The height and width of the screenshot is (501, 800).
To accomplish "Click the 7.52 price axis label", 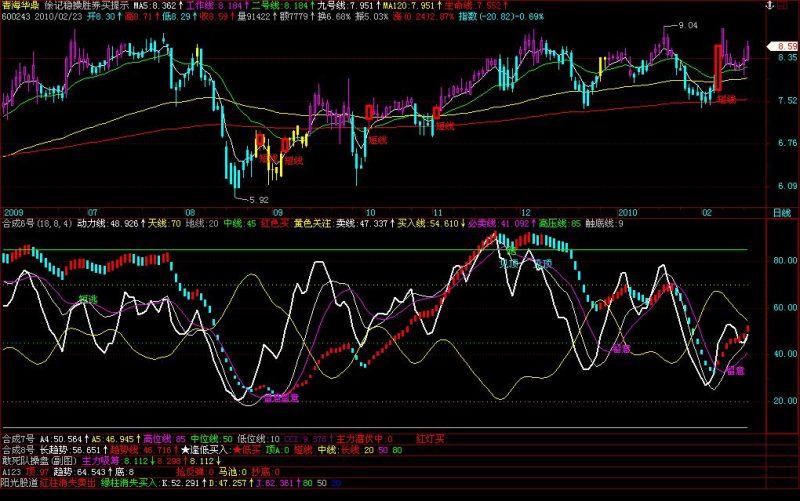I will [x=788, y=101].
